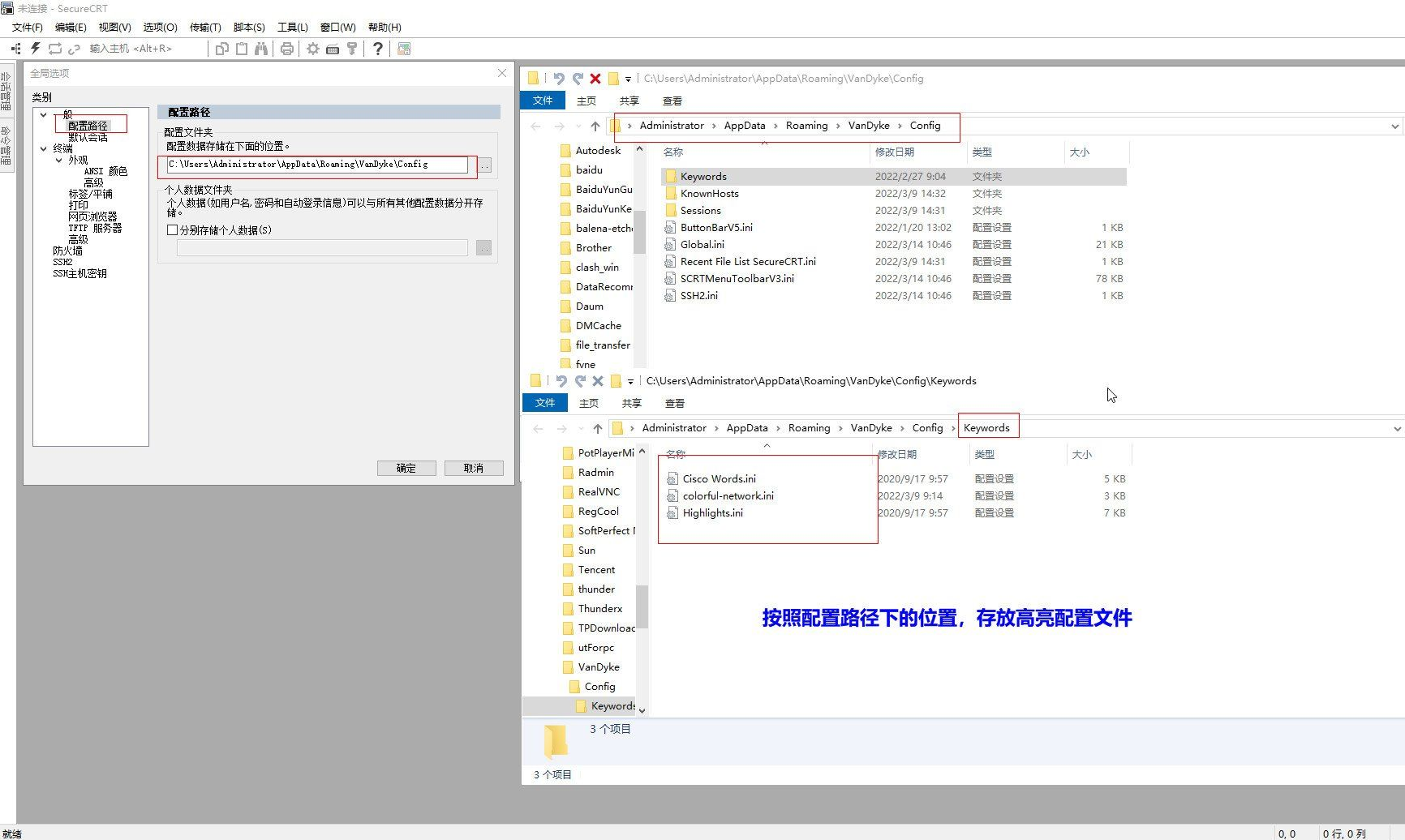Click 确定 button in the options dialog
Image resolution: width=1405 pixels, height=840 pixels.
click(x=406, y=469)
